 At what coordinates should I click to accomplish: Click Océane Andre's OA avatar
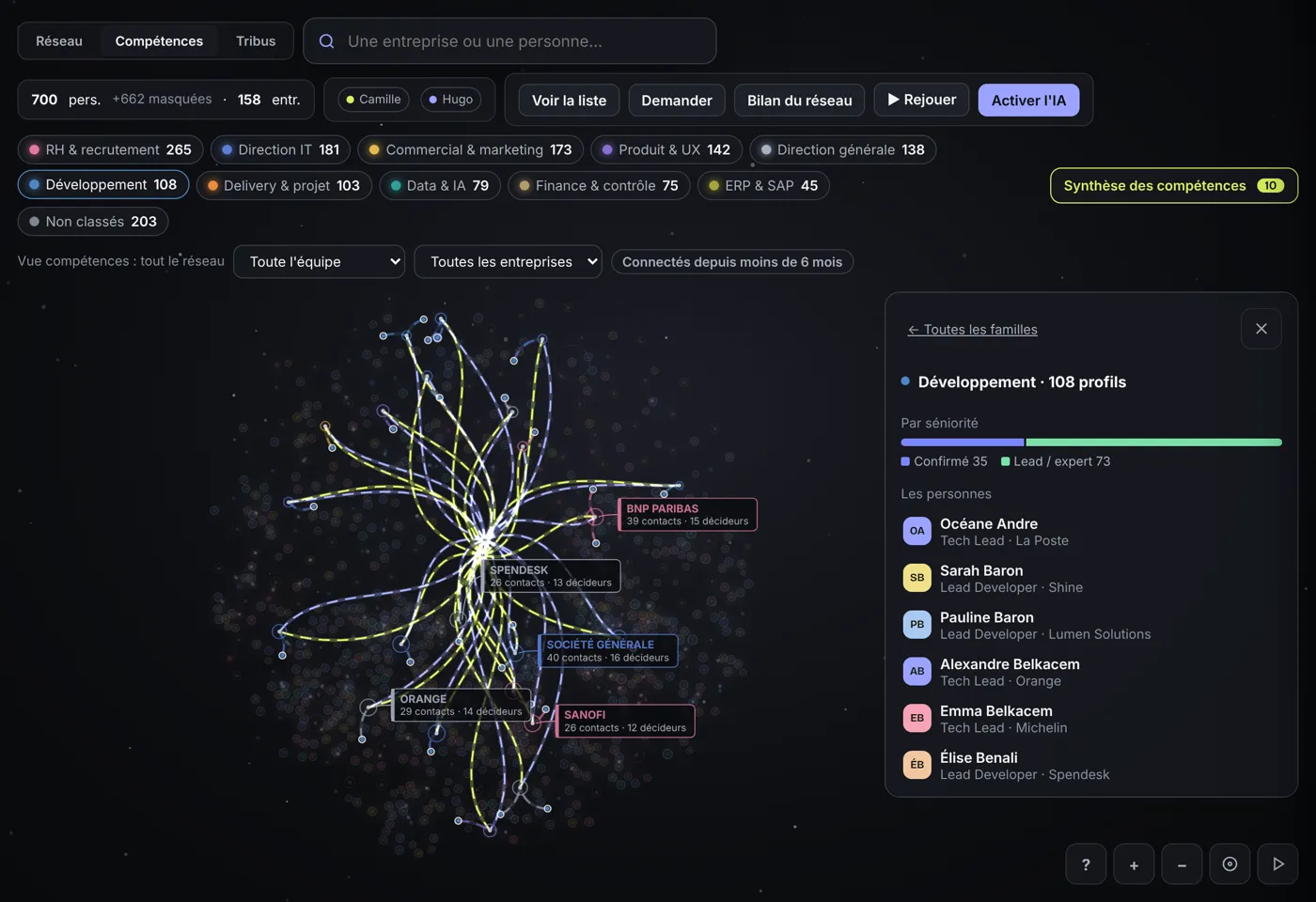916,531
